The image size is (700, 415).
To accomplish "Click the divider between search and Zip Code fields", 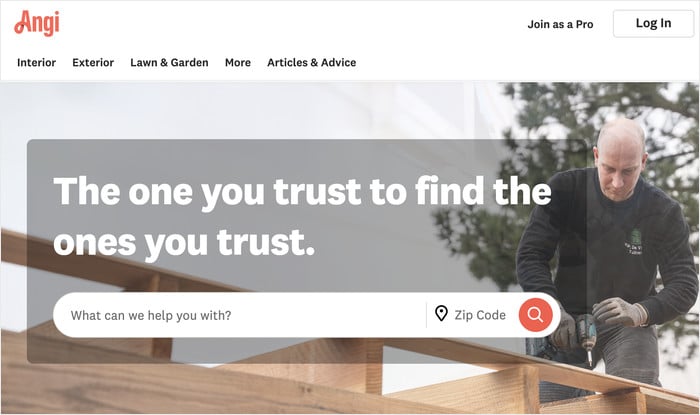I will coord(427,315).
